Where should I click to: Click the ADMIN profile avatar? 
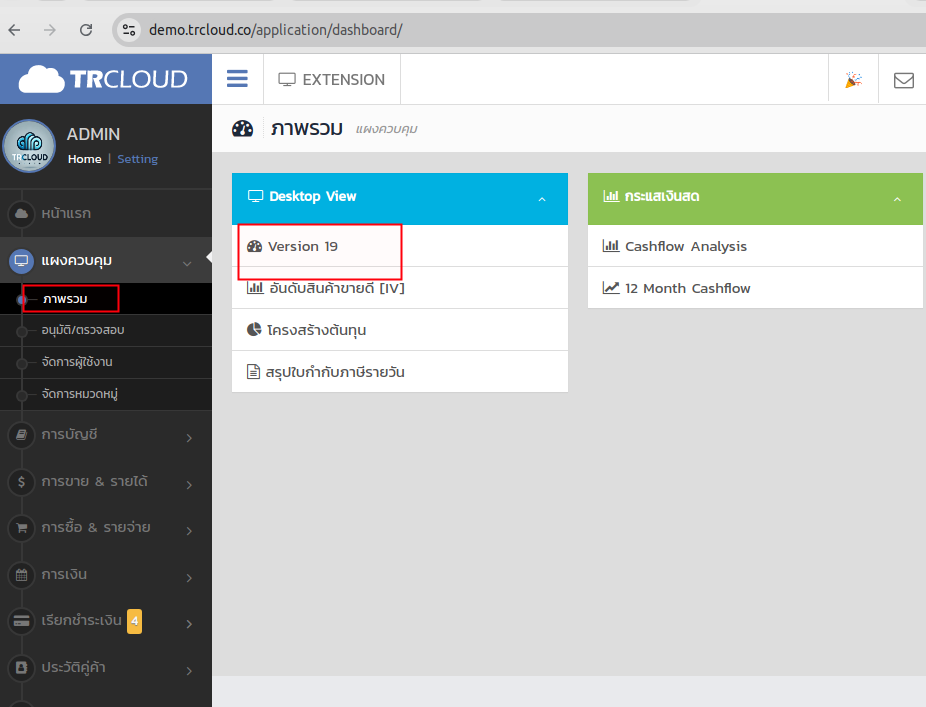pyautogui.click(x=29, y=146)
